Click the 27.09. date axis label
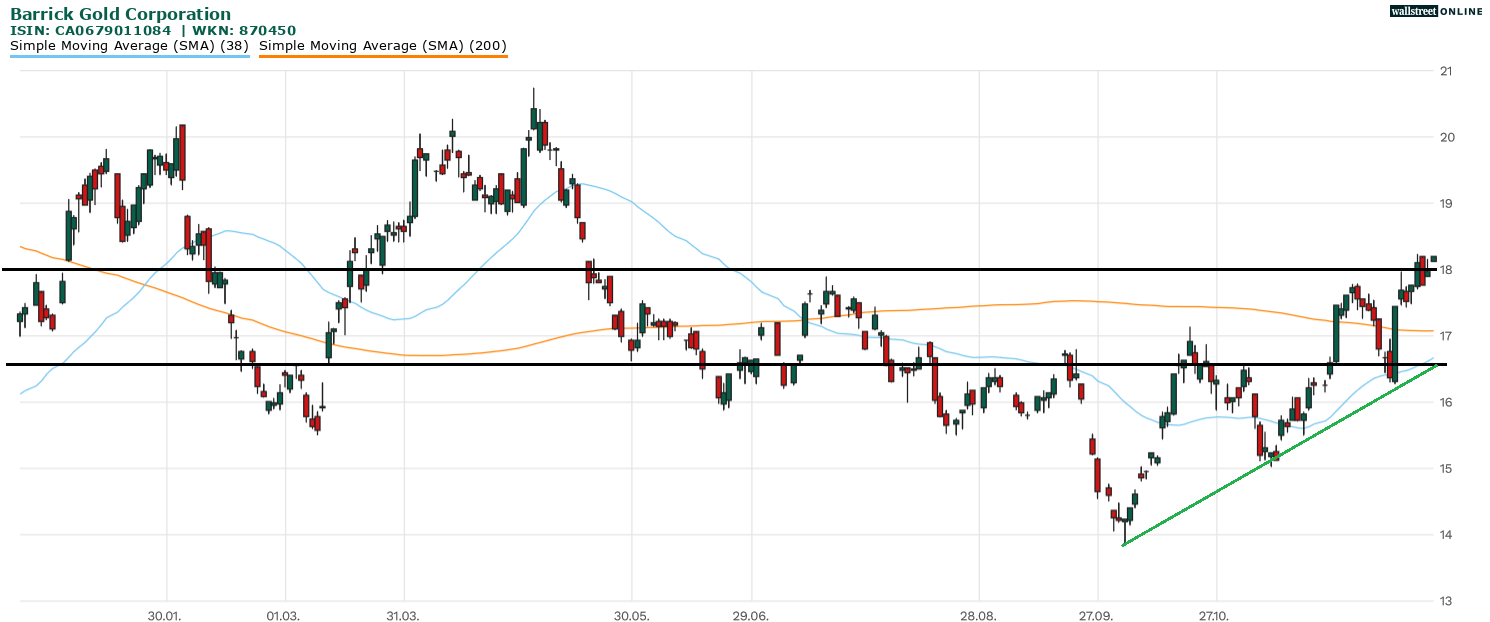Screen dimensions: 1490x622 (x=1097, y=614)
